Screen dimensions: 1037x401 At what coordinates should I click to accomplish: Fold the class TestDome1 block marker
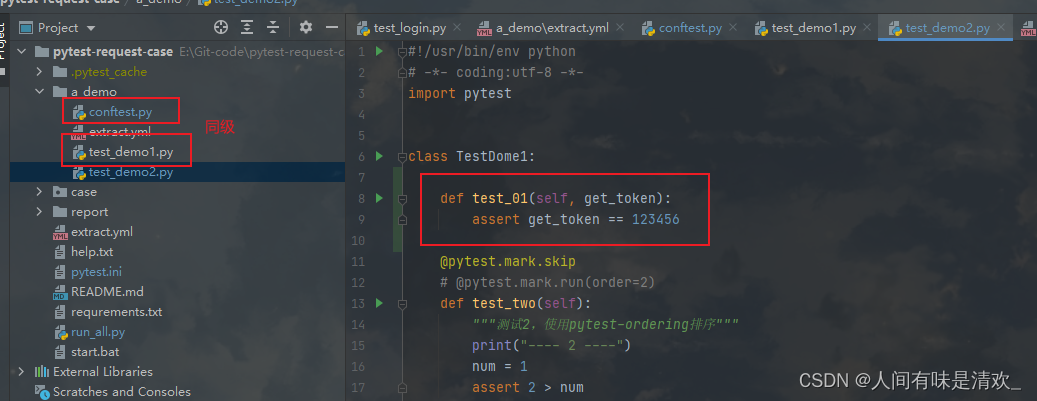click(x=401, y=156)
